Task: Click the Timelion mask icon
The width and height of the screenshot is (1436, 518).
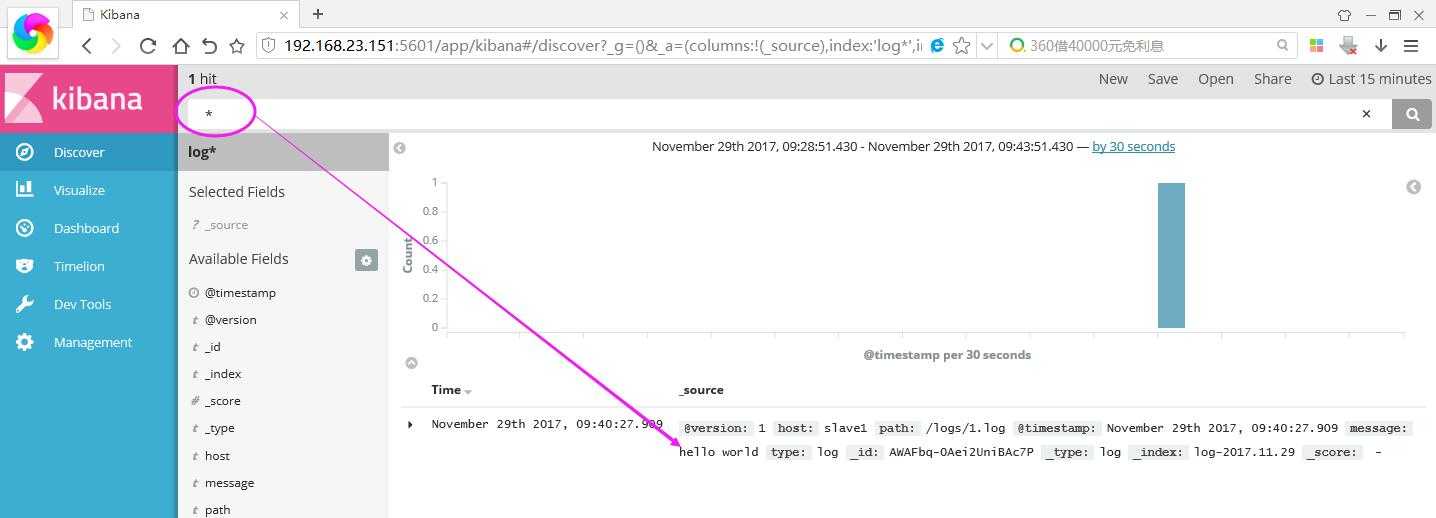Action: pyautogui.click(x=25, y=266)
